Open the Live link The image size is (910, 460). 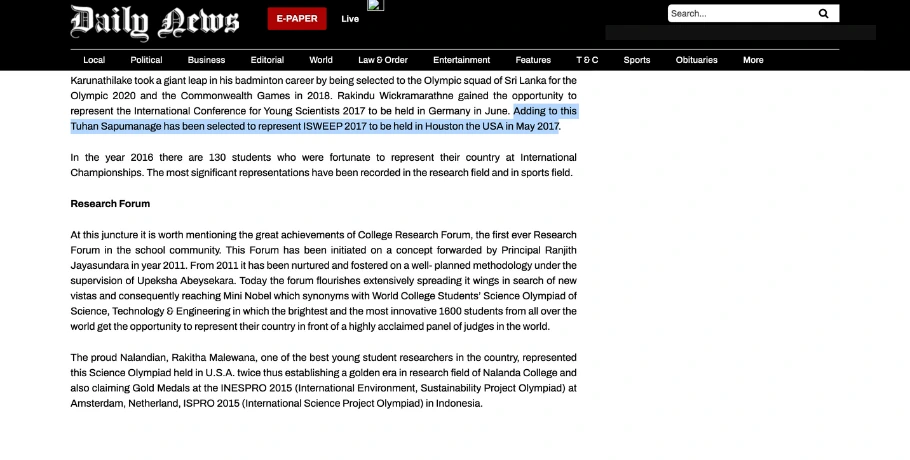350,19
